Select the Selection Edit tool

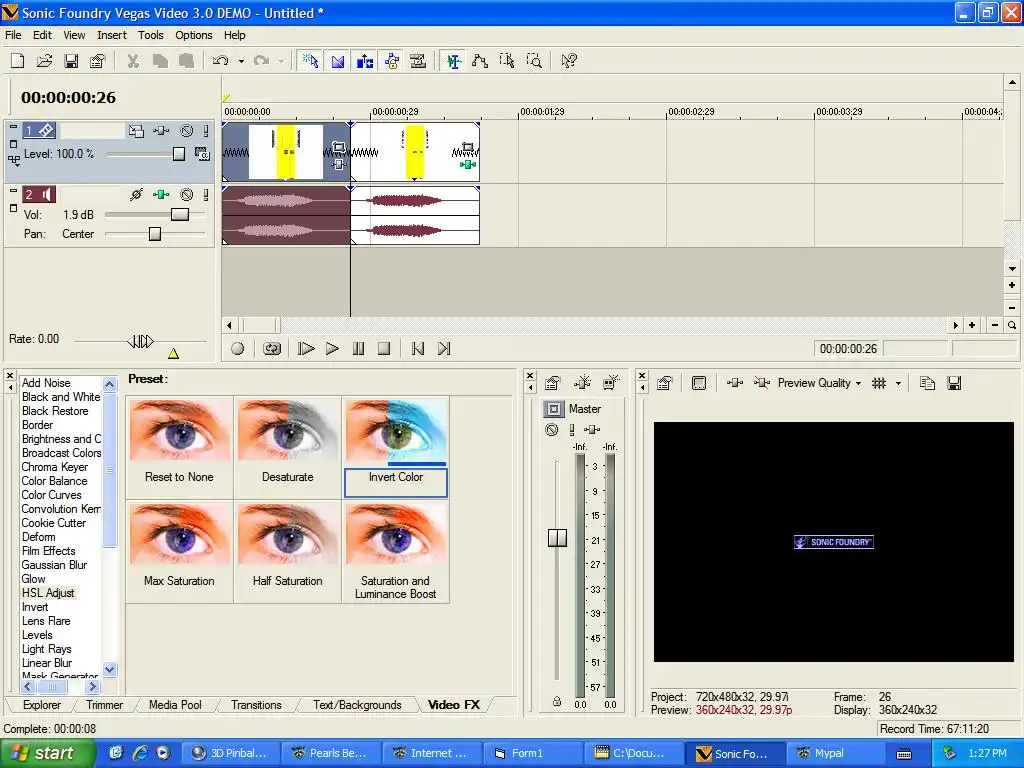(507, 61)
